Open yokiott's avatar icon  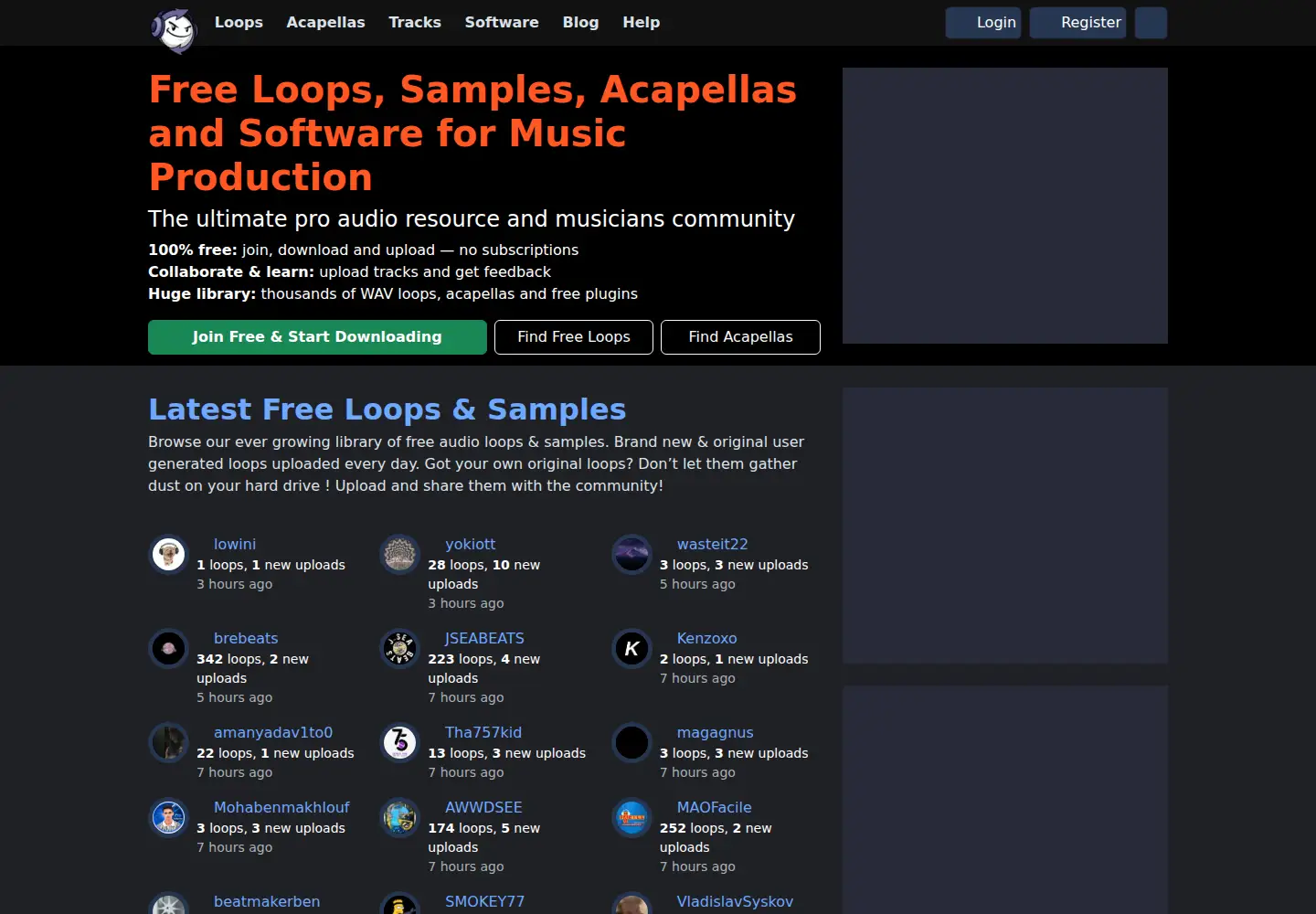[399, 554]
